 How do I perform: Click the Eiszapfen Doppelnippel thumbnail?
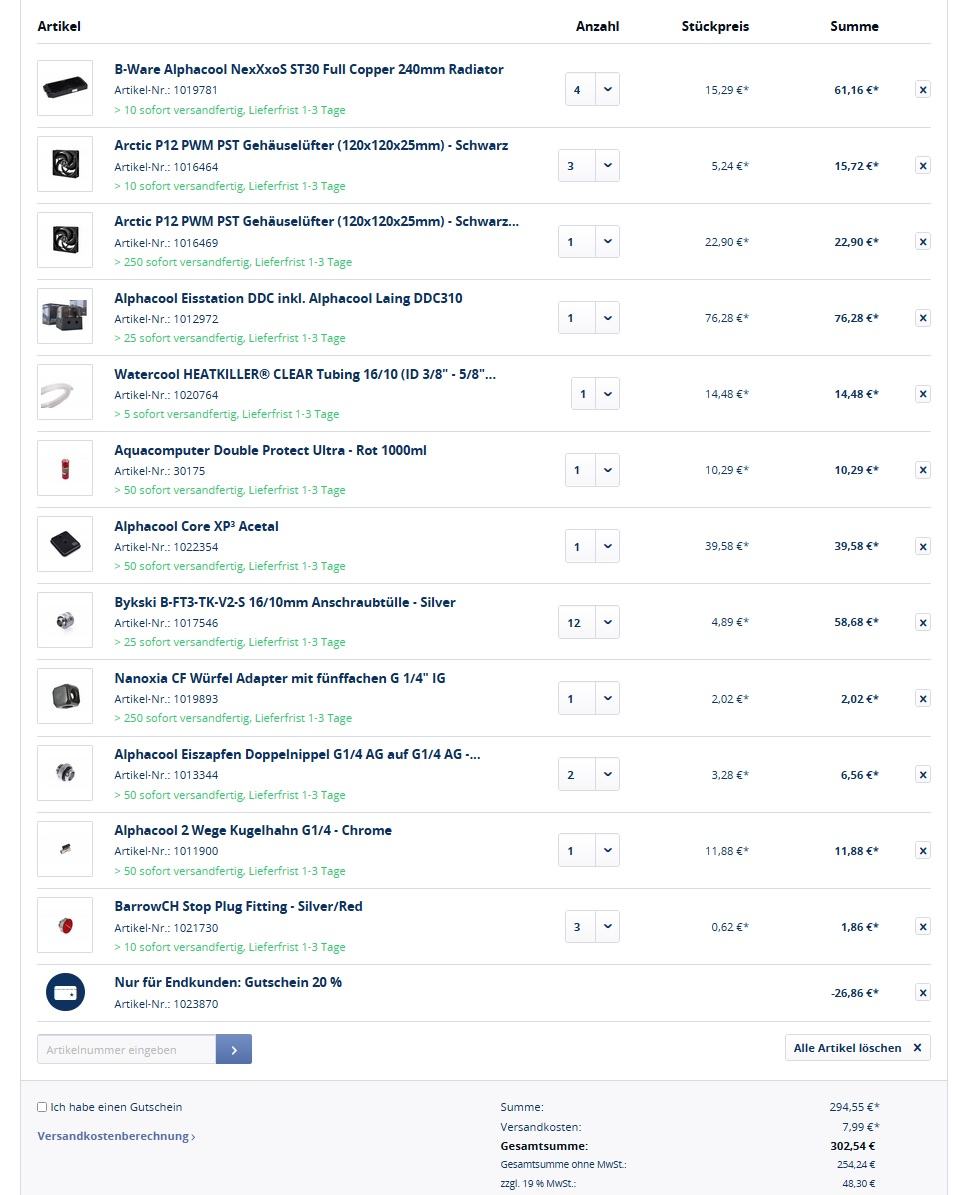tap(65, 773)
